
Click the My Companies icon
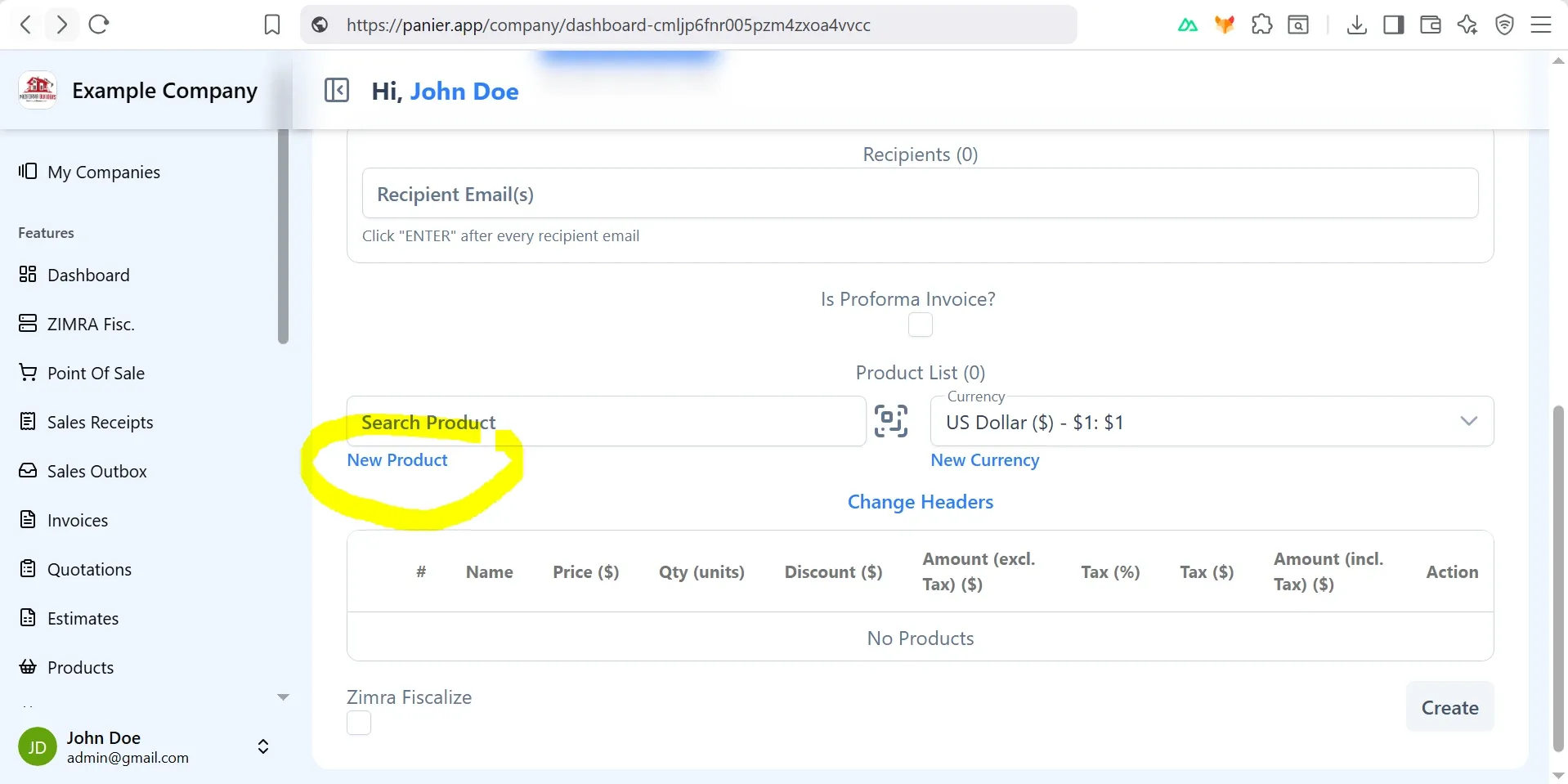point(28,171)
